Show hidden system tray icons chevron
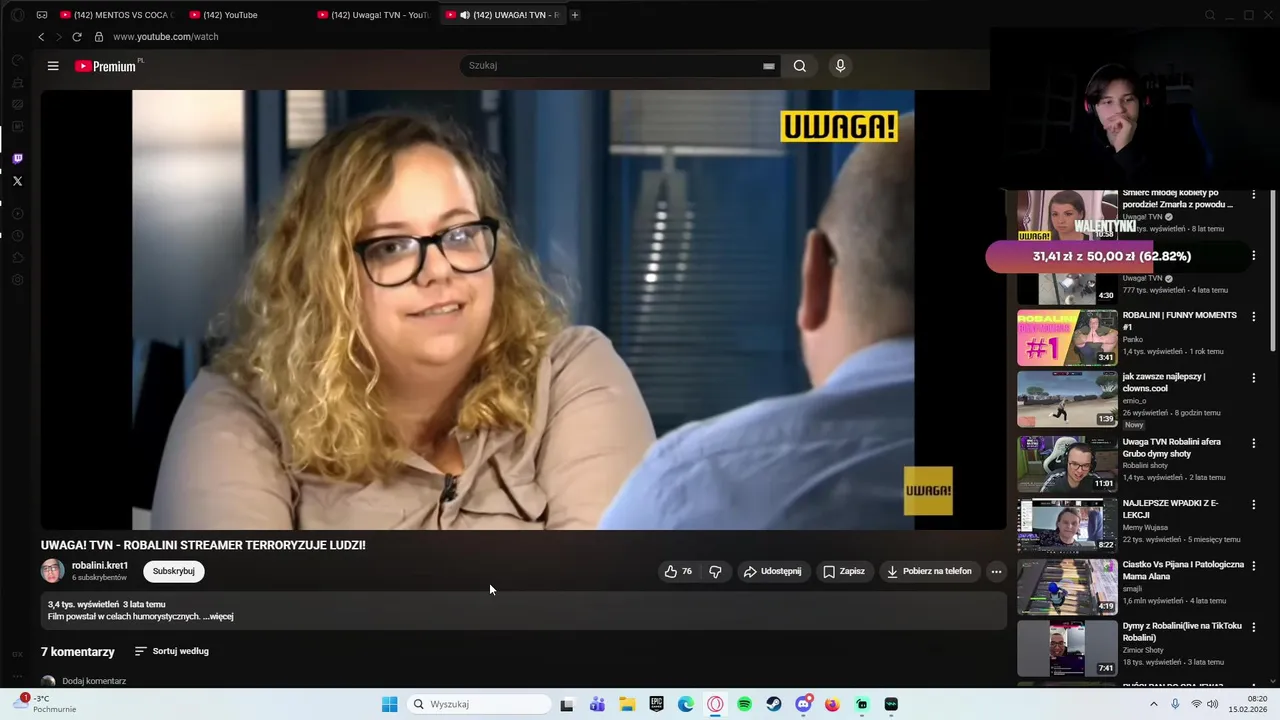The image size is (1280, 720). [x=1153, y=704]
